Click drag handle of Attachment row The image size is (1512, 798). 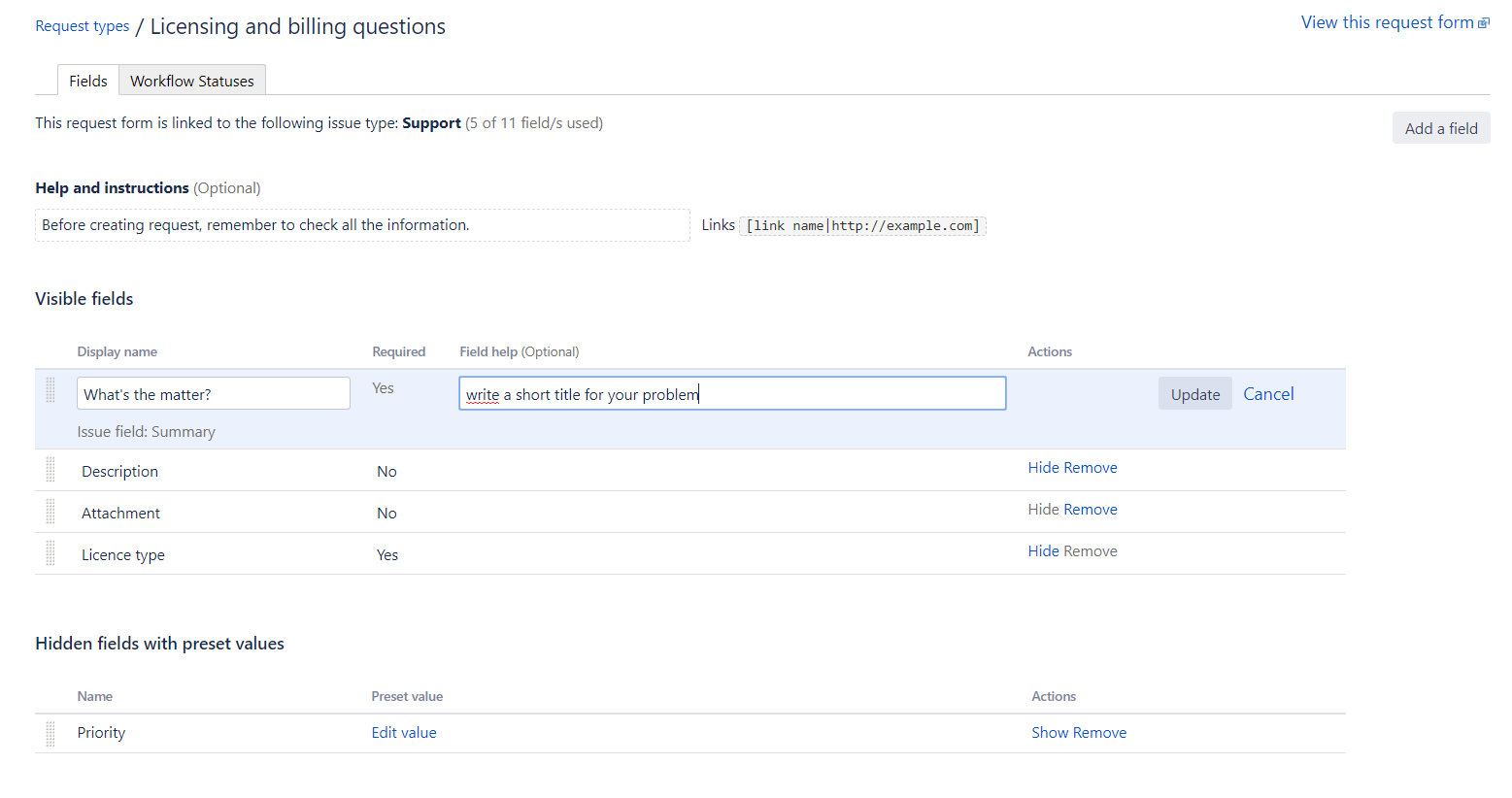pos(50,512)
